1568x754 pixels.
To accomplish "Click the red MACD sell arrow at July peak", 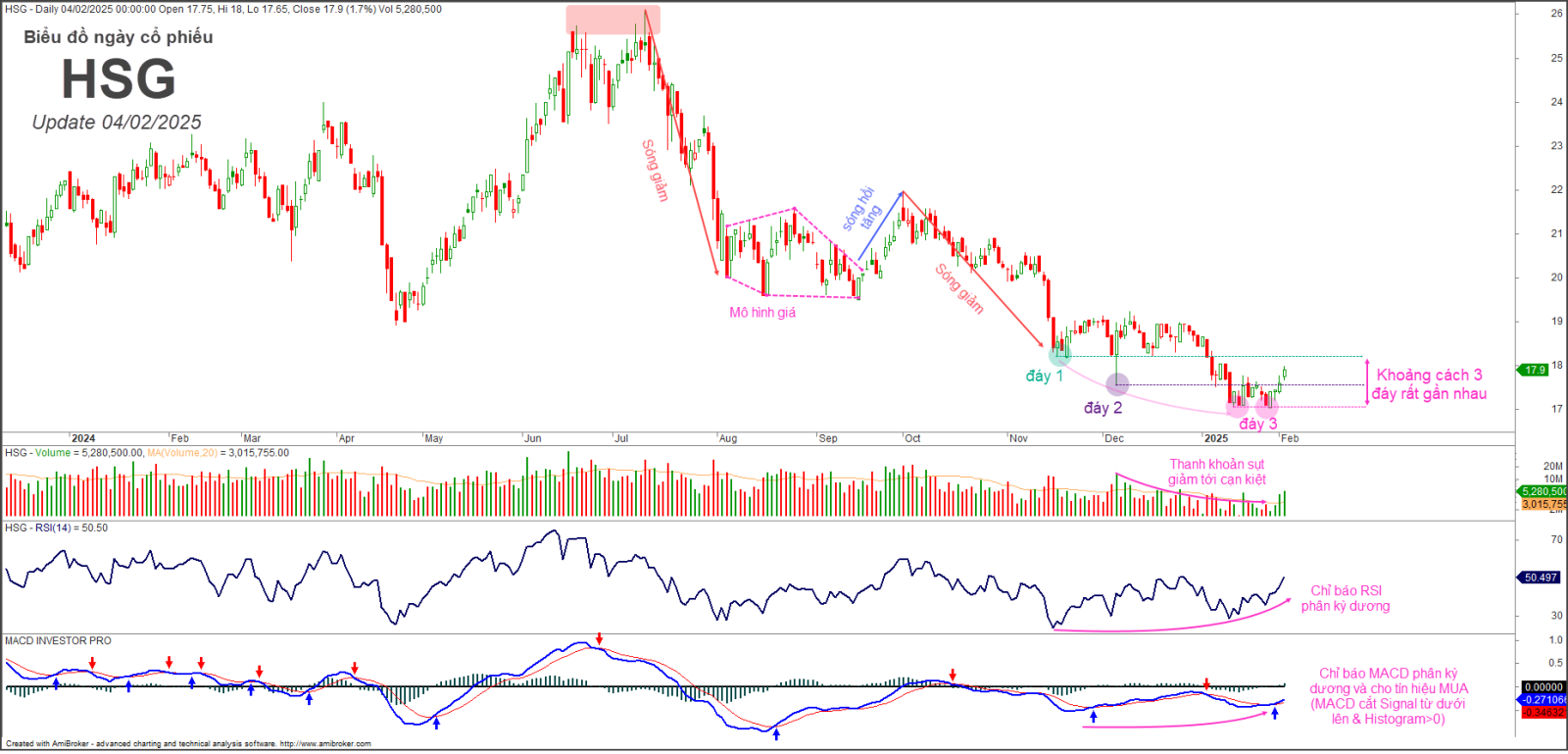I will coord(599,639).
